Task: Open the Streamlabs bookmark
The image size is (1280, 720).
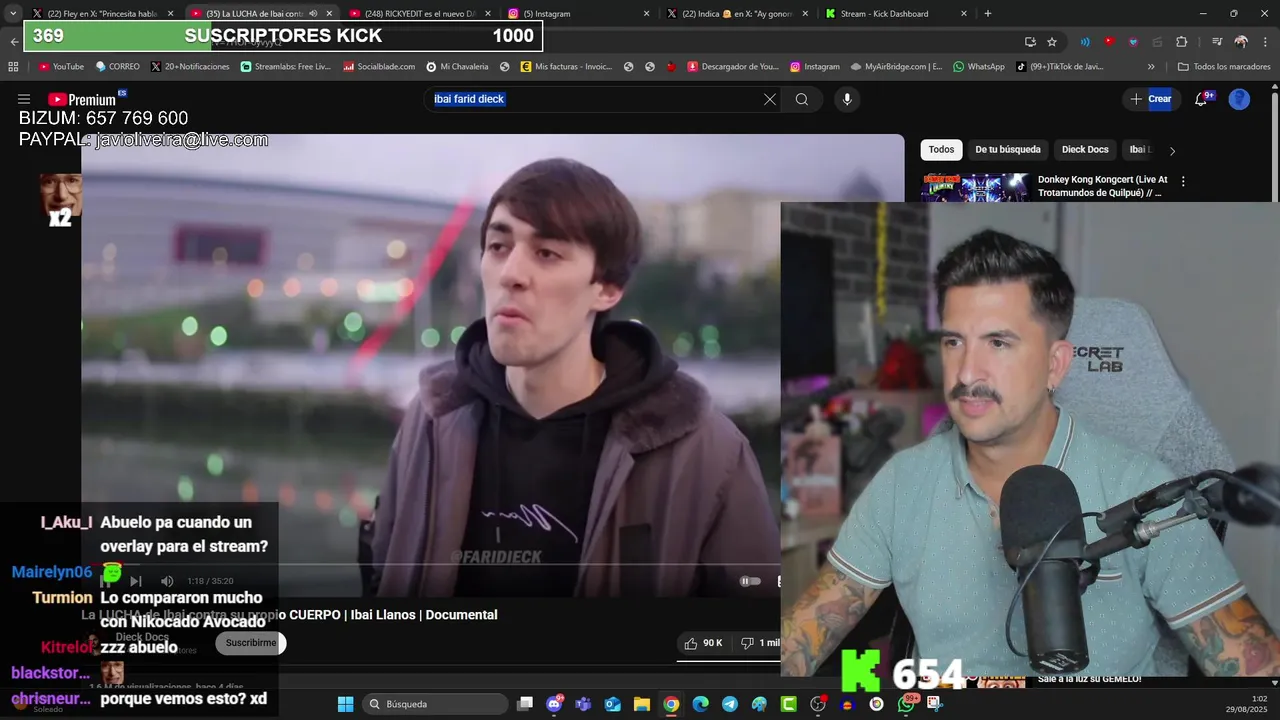Action: pyautogui.click(x=286, y=67)
